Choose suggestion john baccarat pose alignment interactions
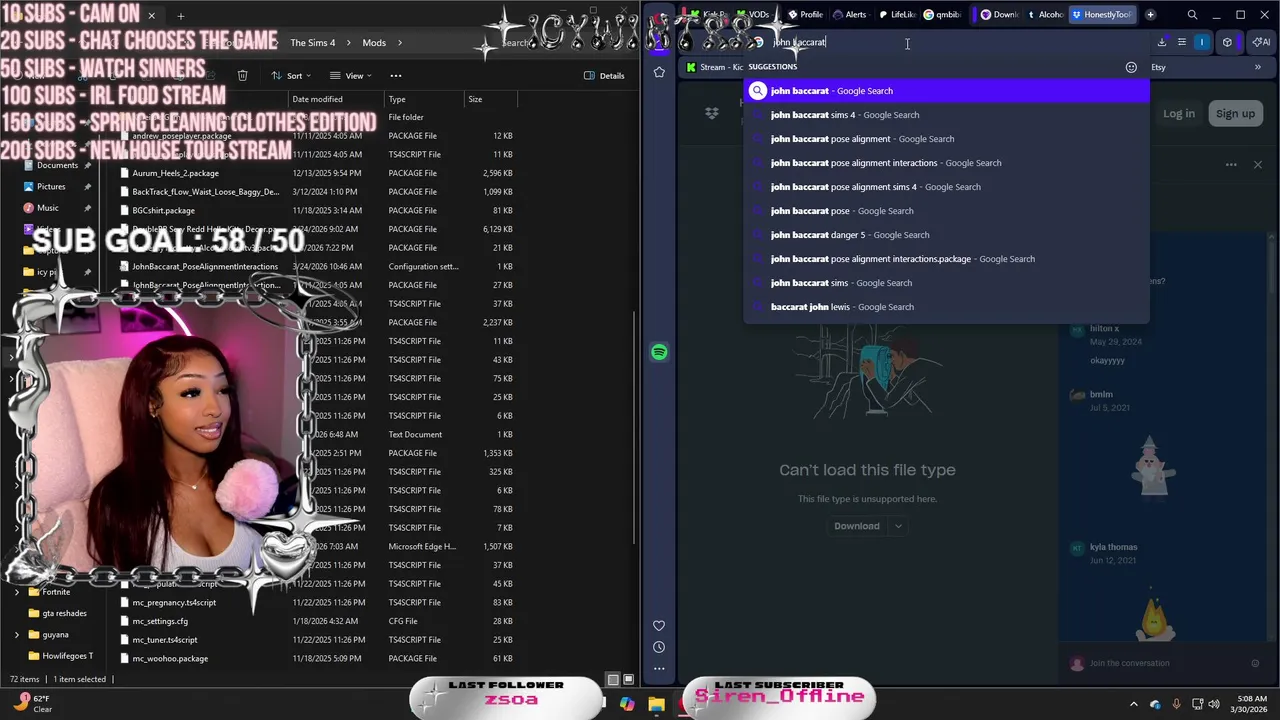1280x720 pixels. (x=946, y=163)
